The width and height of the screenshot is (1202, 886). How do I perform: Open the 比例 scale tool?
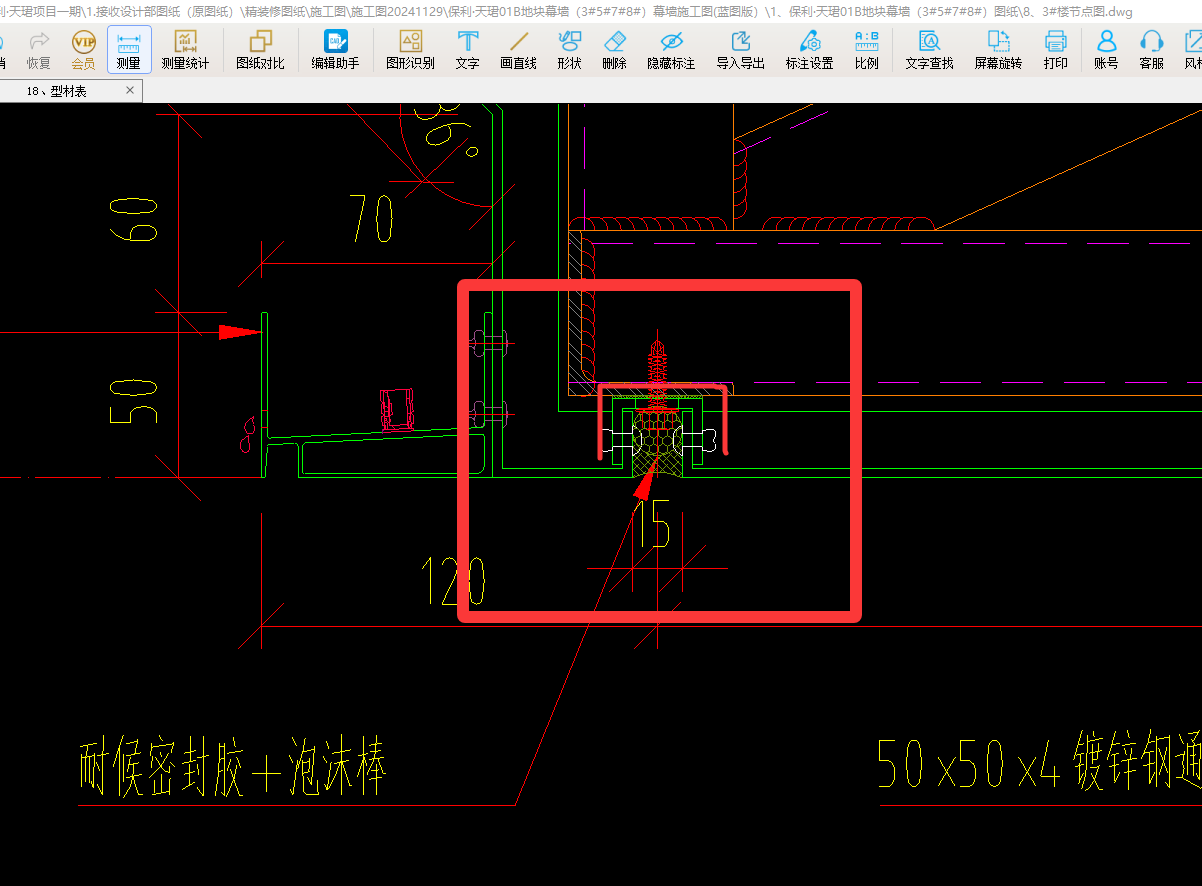(867, 50)
